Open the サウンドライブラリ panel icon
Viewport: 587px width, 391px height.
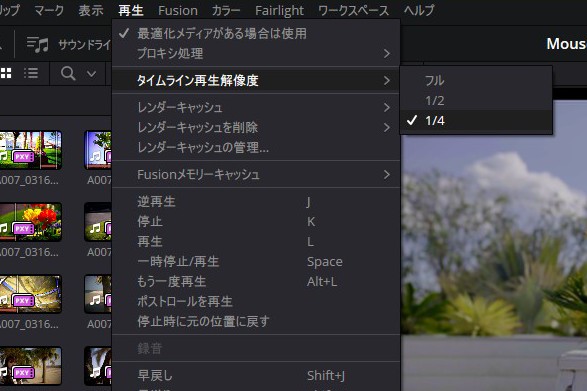(x=37, y=45)
